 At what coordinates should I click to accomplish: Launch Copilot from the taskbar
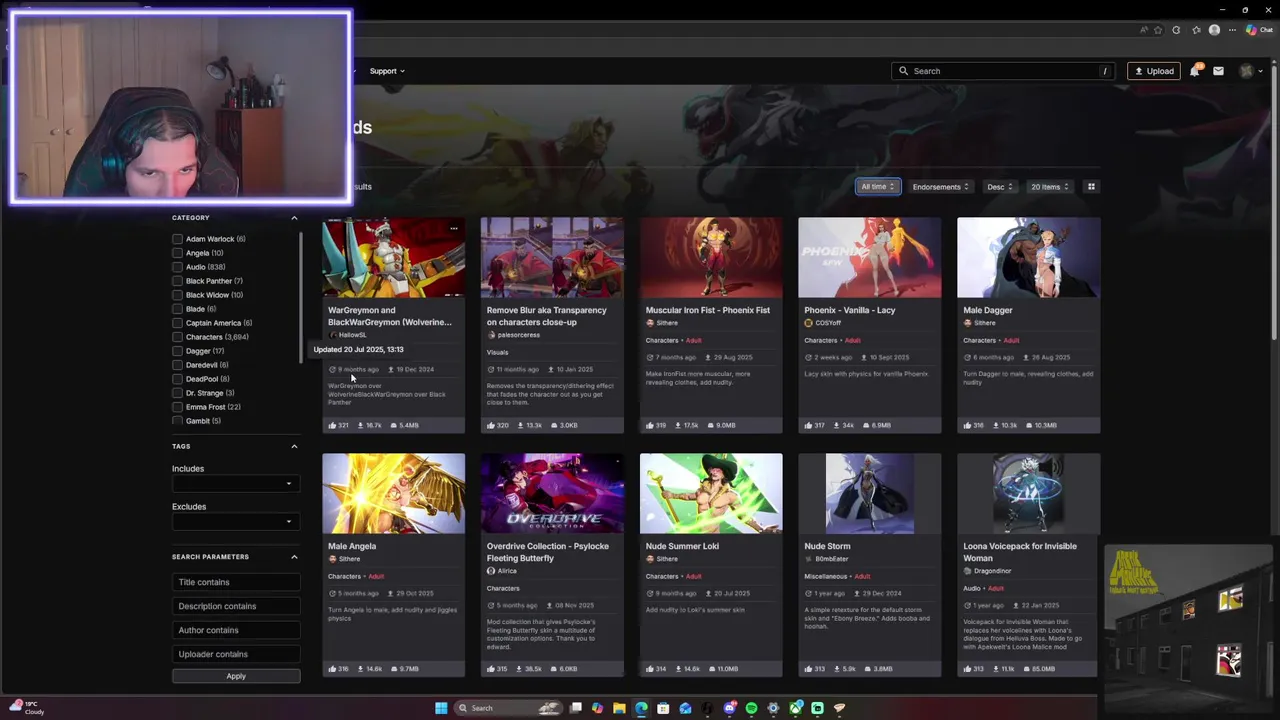598,708
